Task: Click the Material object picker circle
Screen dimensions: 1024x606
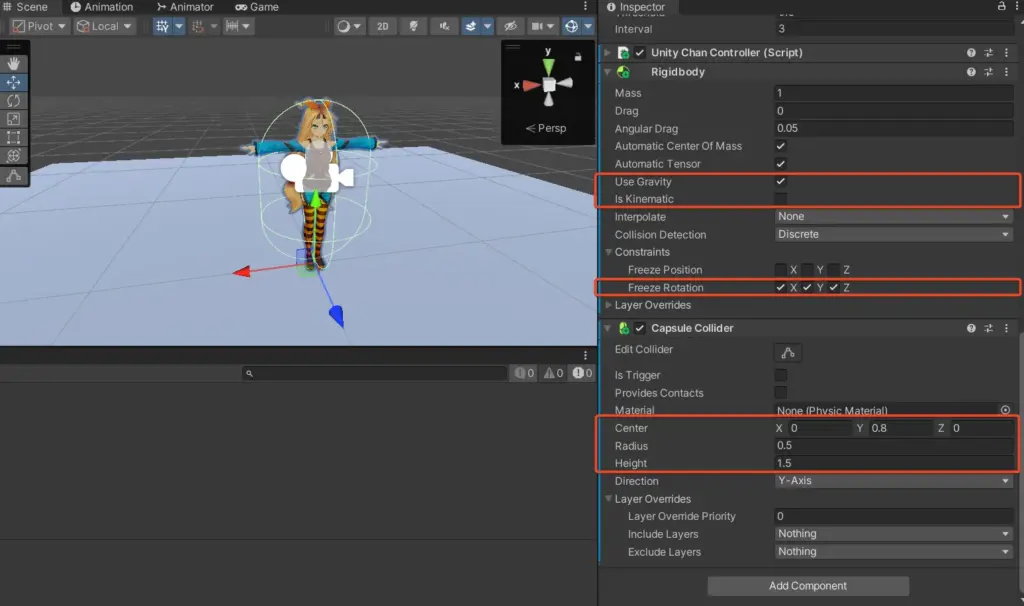Action: [x=1005, y=410]
